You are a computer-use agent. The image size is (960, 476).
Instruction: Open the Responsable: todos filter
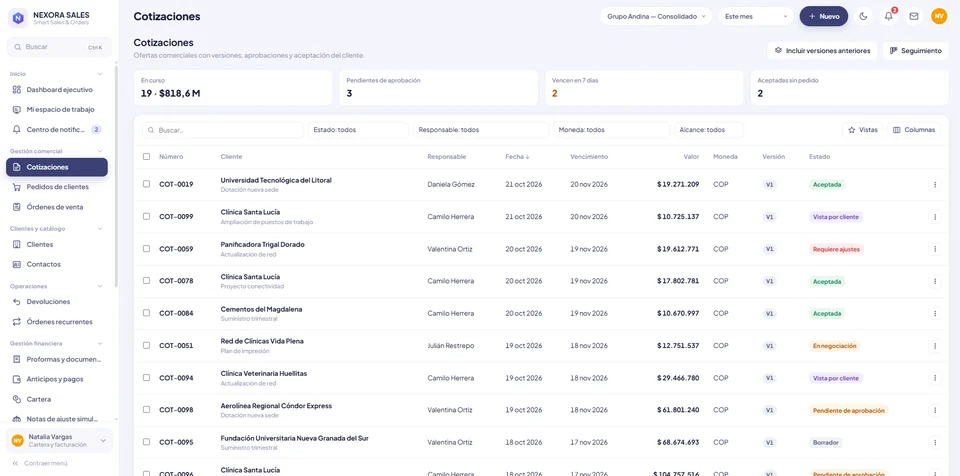(481, 130)
